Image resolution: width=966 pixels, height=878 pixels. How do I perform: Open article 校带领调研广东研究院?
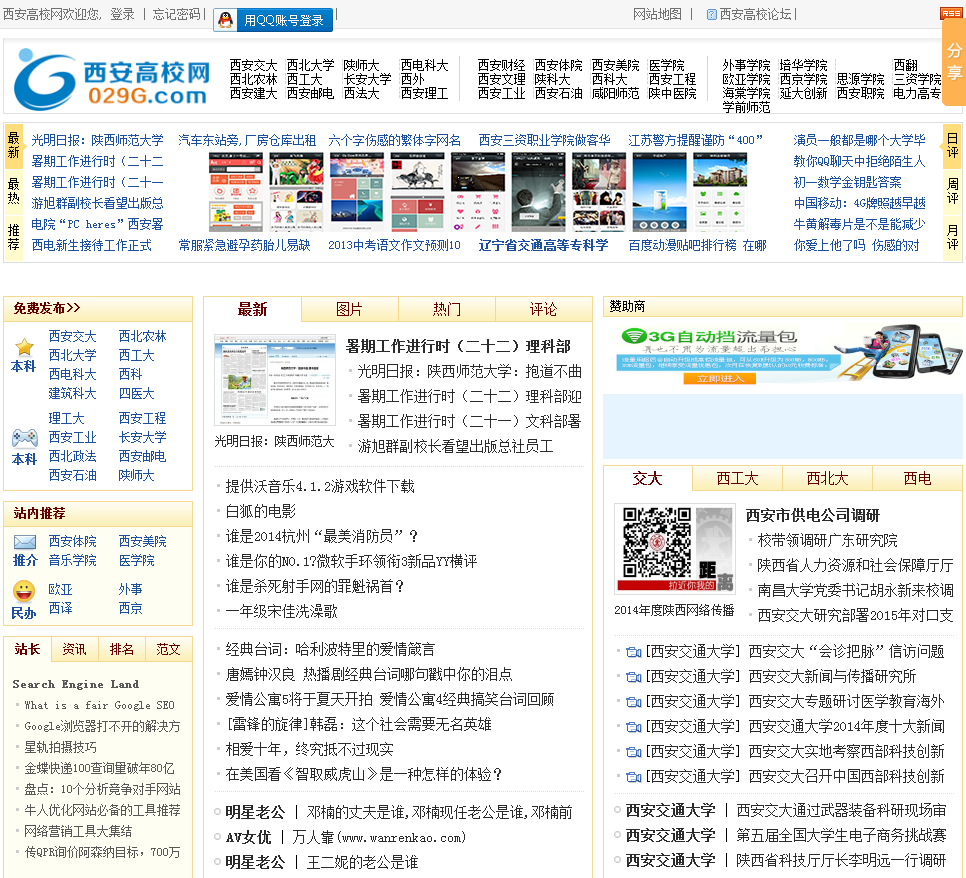[x=827, y=540]
